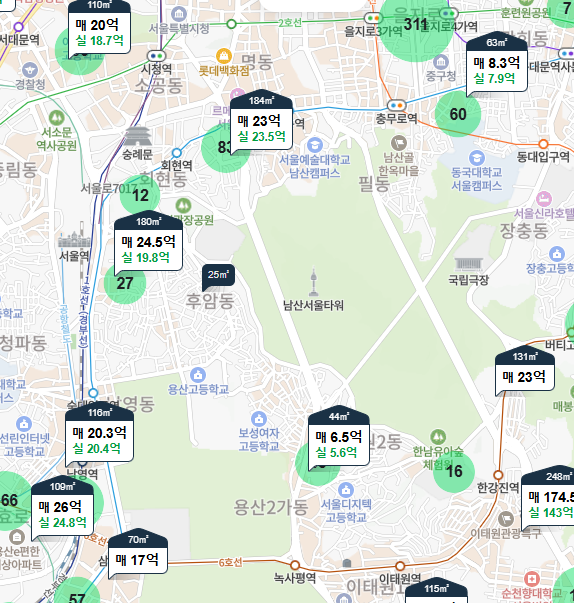Expand the green cluster showing 12
Viewport: 574px width, 603px height.
140,195
